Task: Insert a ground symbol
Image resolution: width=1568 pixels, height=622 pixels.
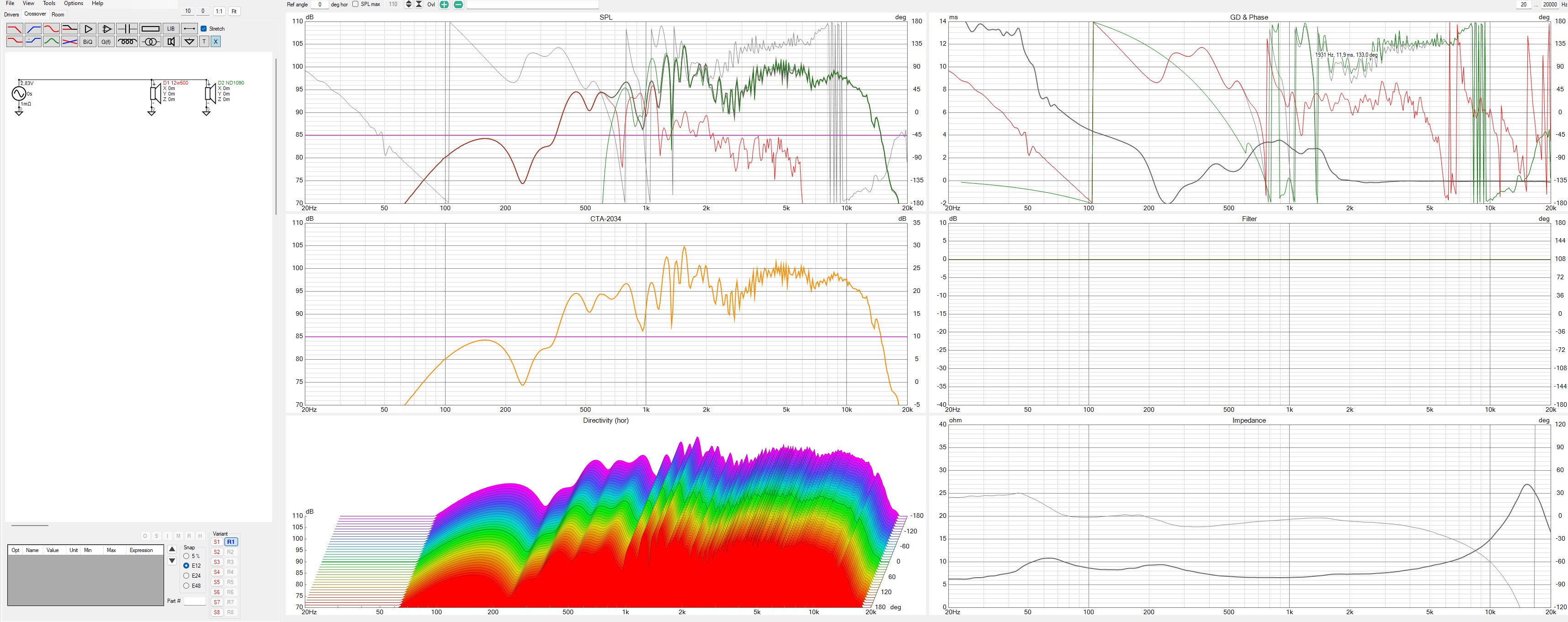Action: 189,42
